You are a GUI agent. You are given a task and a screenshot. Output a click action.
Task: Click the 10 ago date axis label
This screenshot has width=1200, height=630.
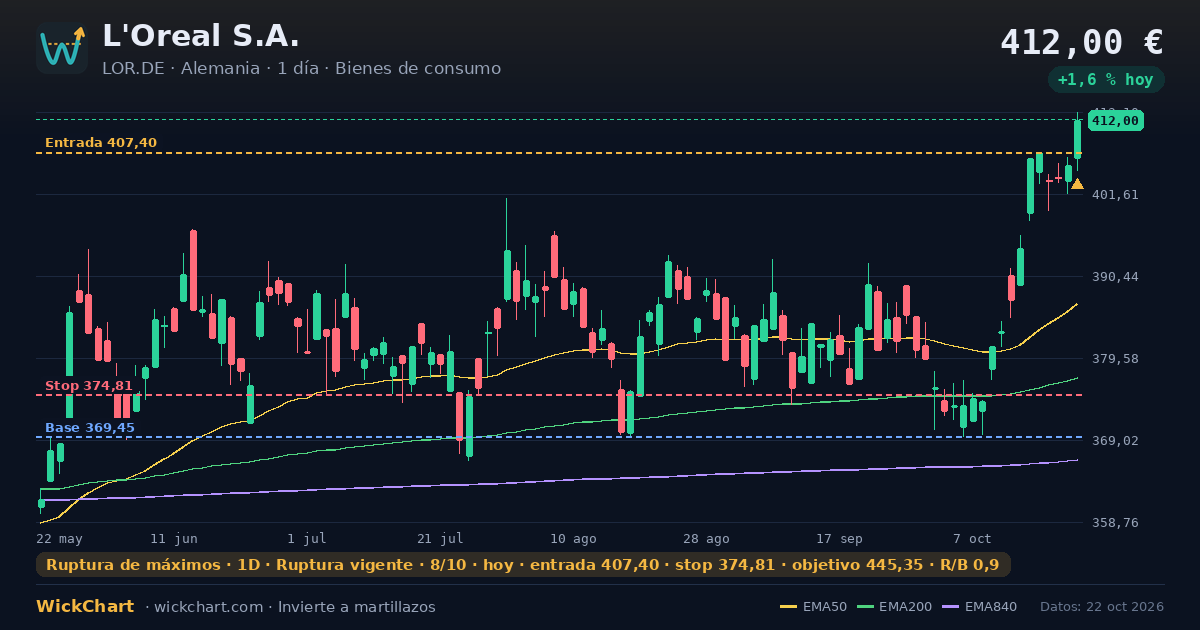[x=574, y=539]
